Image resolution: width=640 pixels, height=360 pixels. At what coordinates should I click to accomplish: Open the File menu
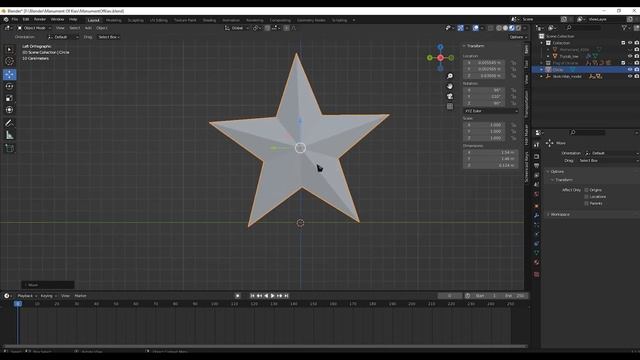tap(15, 20)
